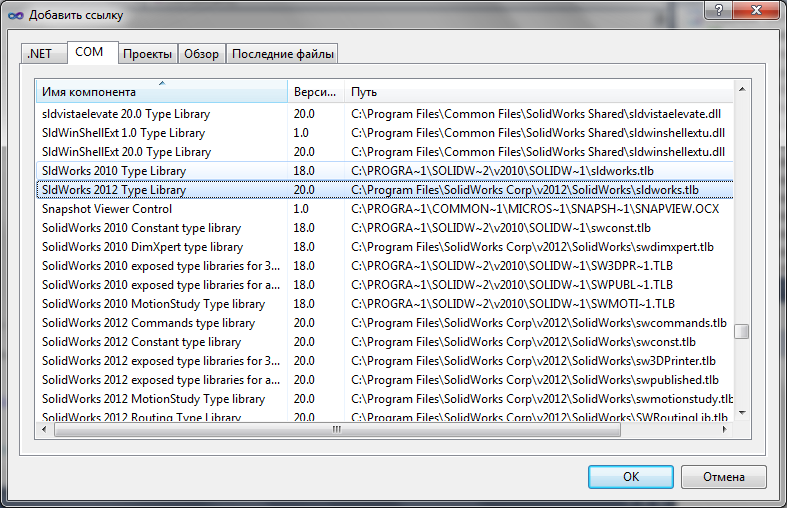Click path ending swcommands.tlb

(x=539, y=323)
